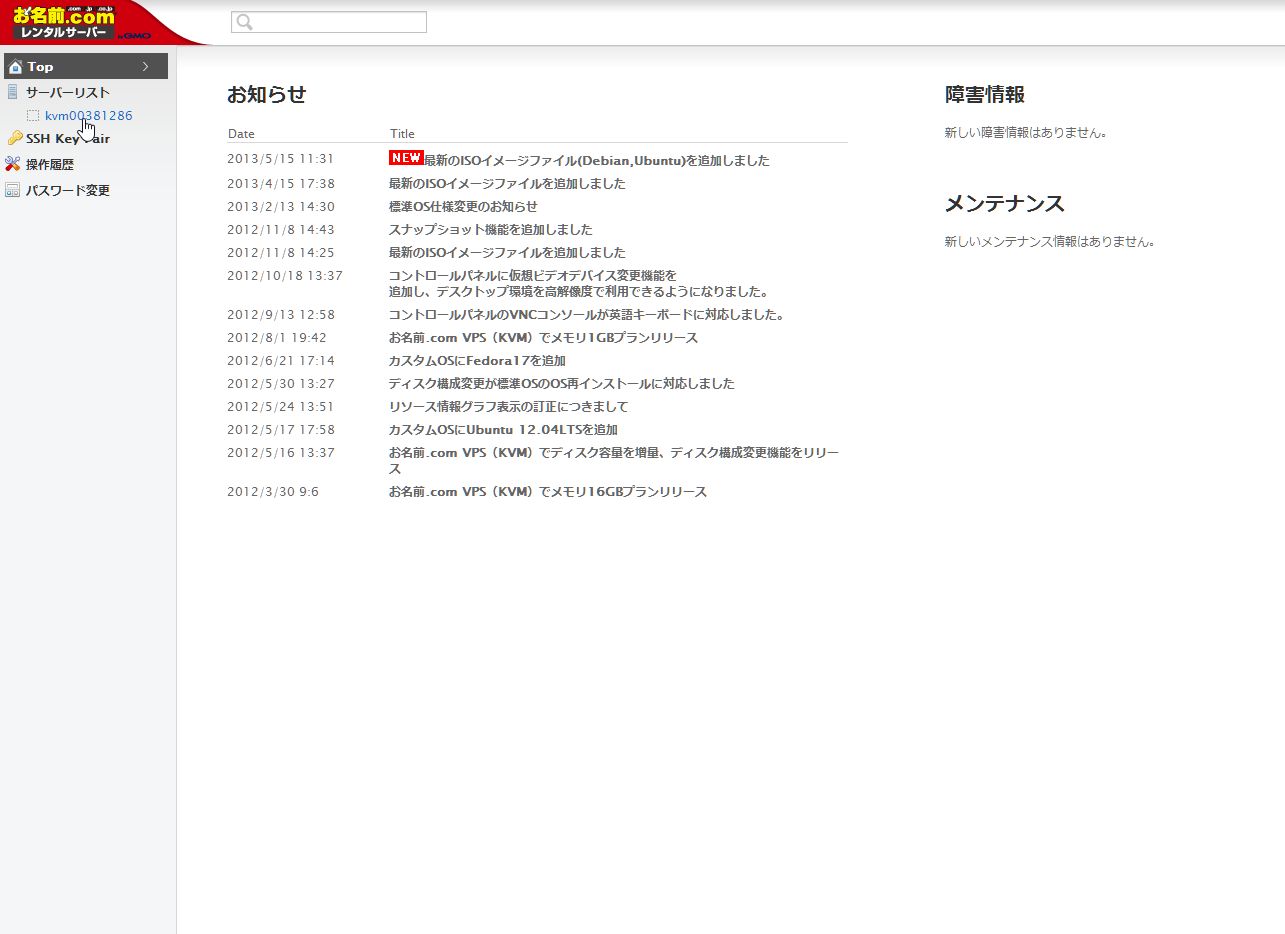Open the 仮想ビデオデバイス変更機能 notice
Screen dimensions: 1285x934
tap(579, 284)
